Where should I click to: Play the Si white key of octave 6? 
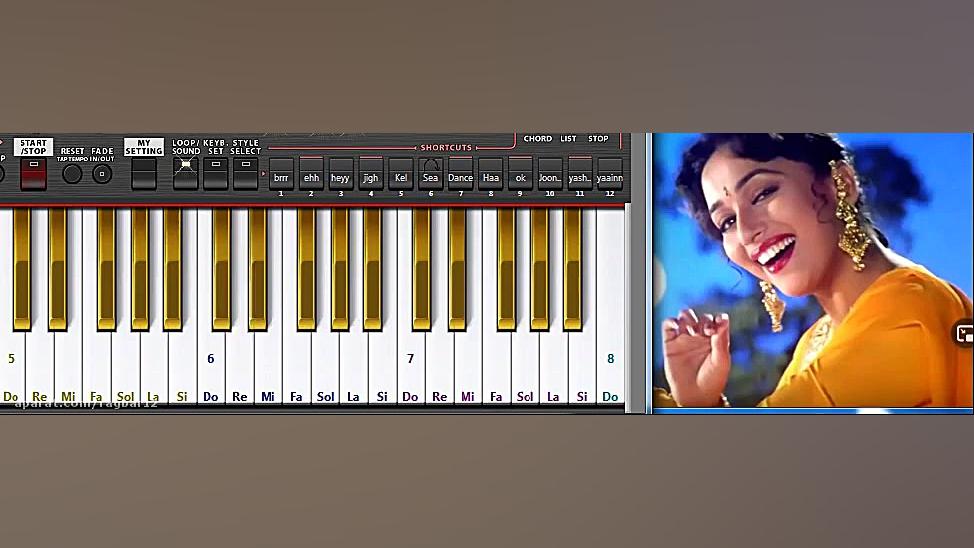point(382,370)
